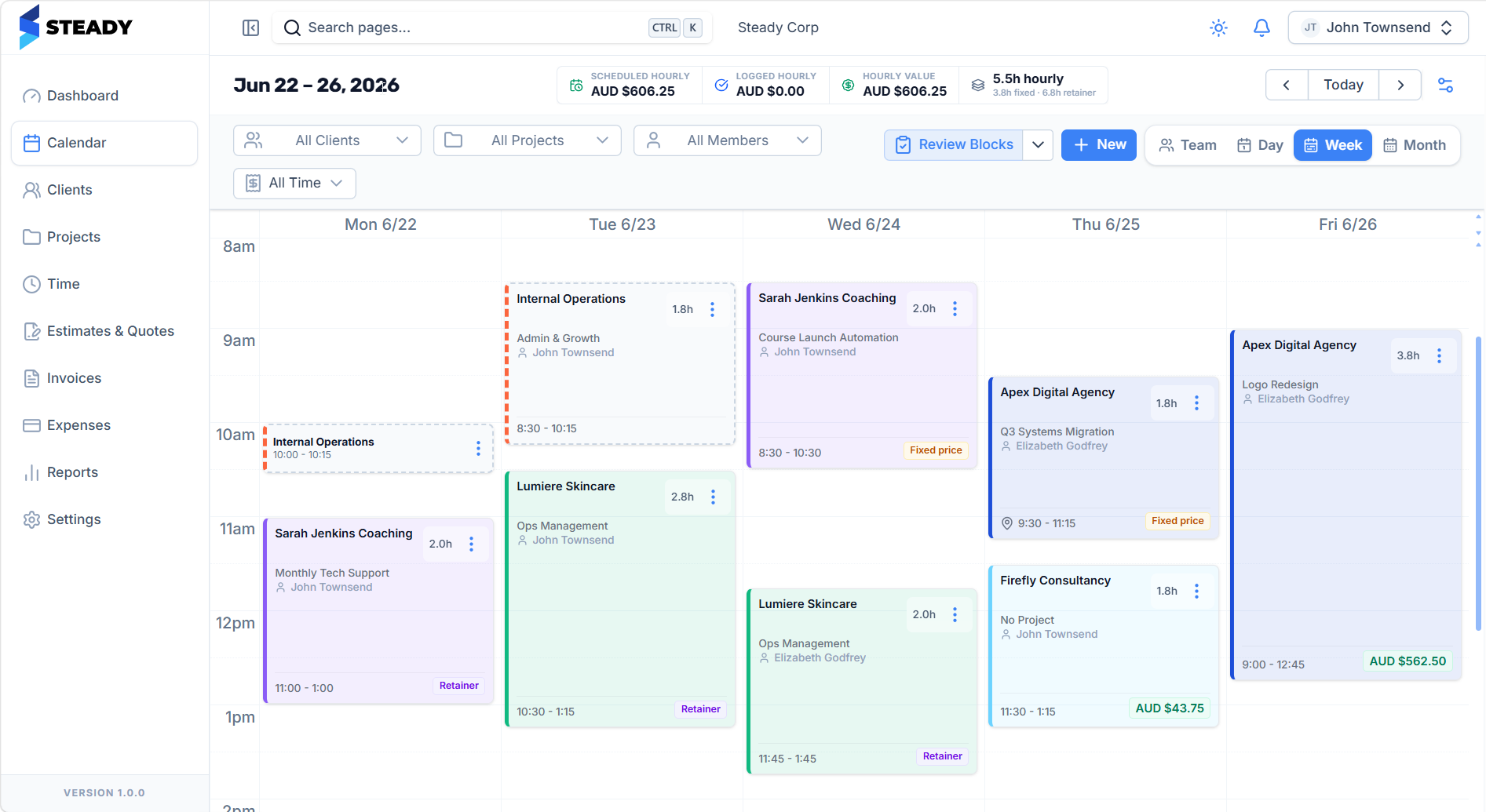Open options for Monday Sarah Jenkins Coaching block
Viewport: 1486px width, 812px height.
coord(472,544)
